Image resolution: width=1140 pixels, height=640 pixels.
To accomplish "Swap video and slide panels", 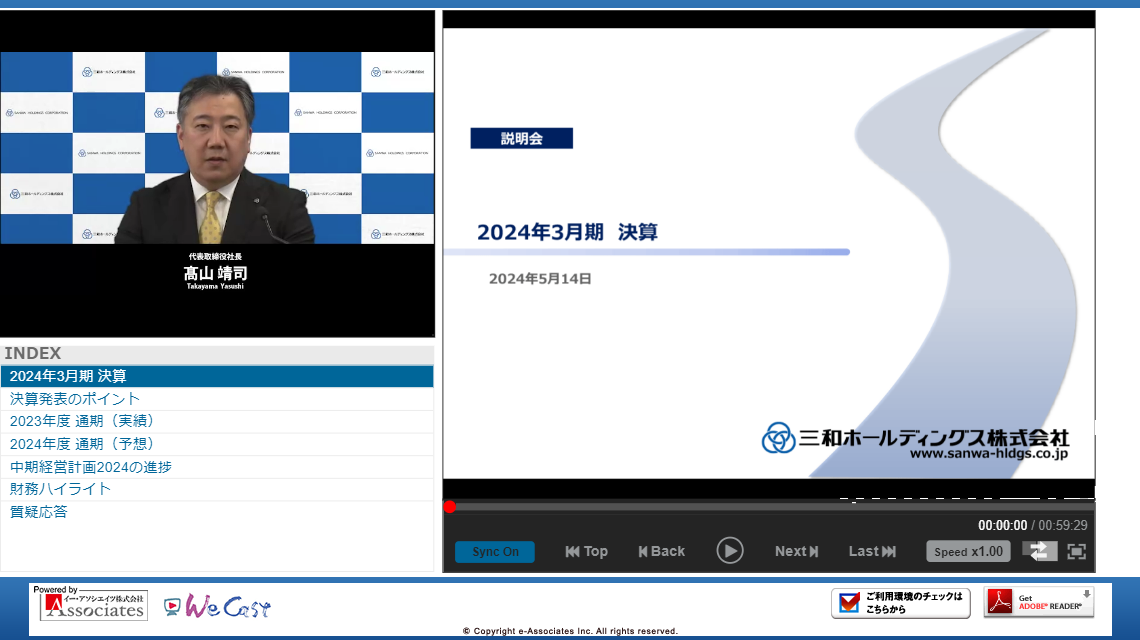I will 1039,551.
